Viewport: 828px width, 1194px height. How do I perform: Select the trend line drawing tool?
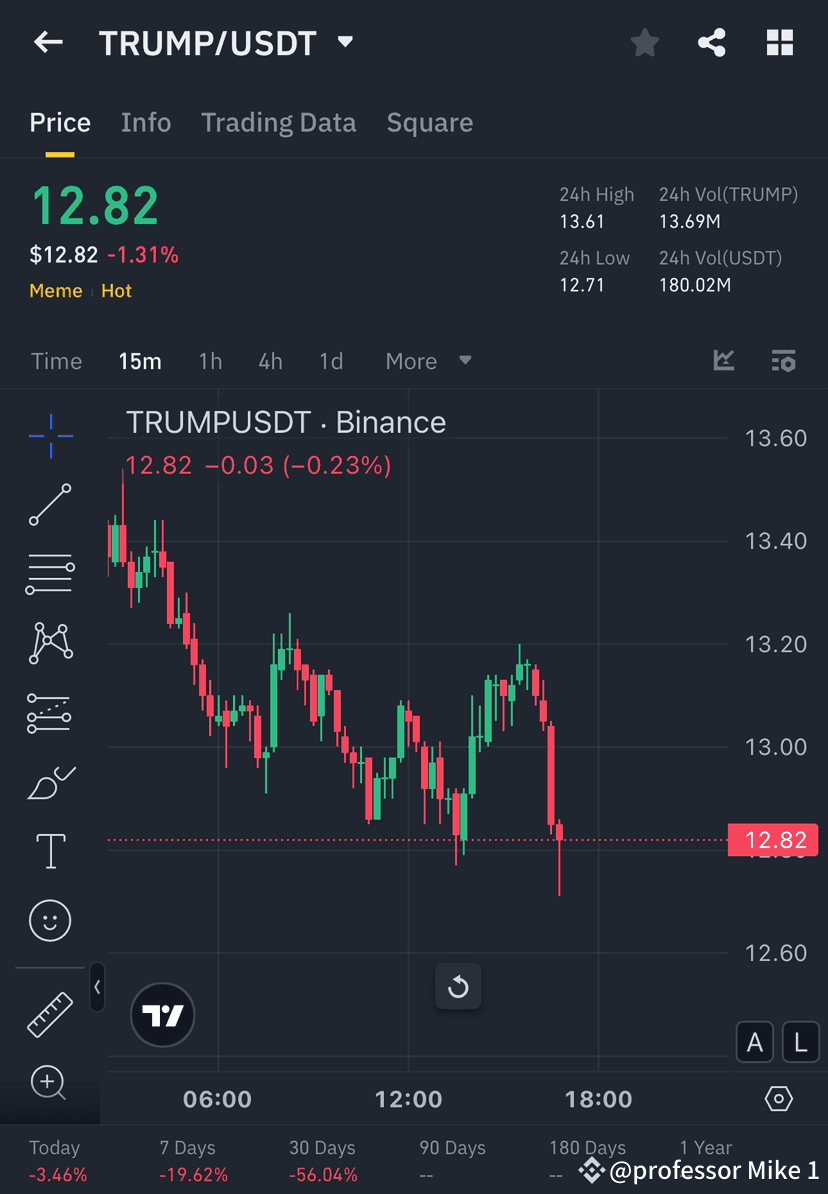[50, 505]
